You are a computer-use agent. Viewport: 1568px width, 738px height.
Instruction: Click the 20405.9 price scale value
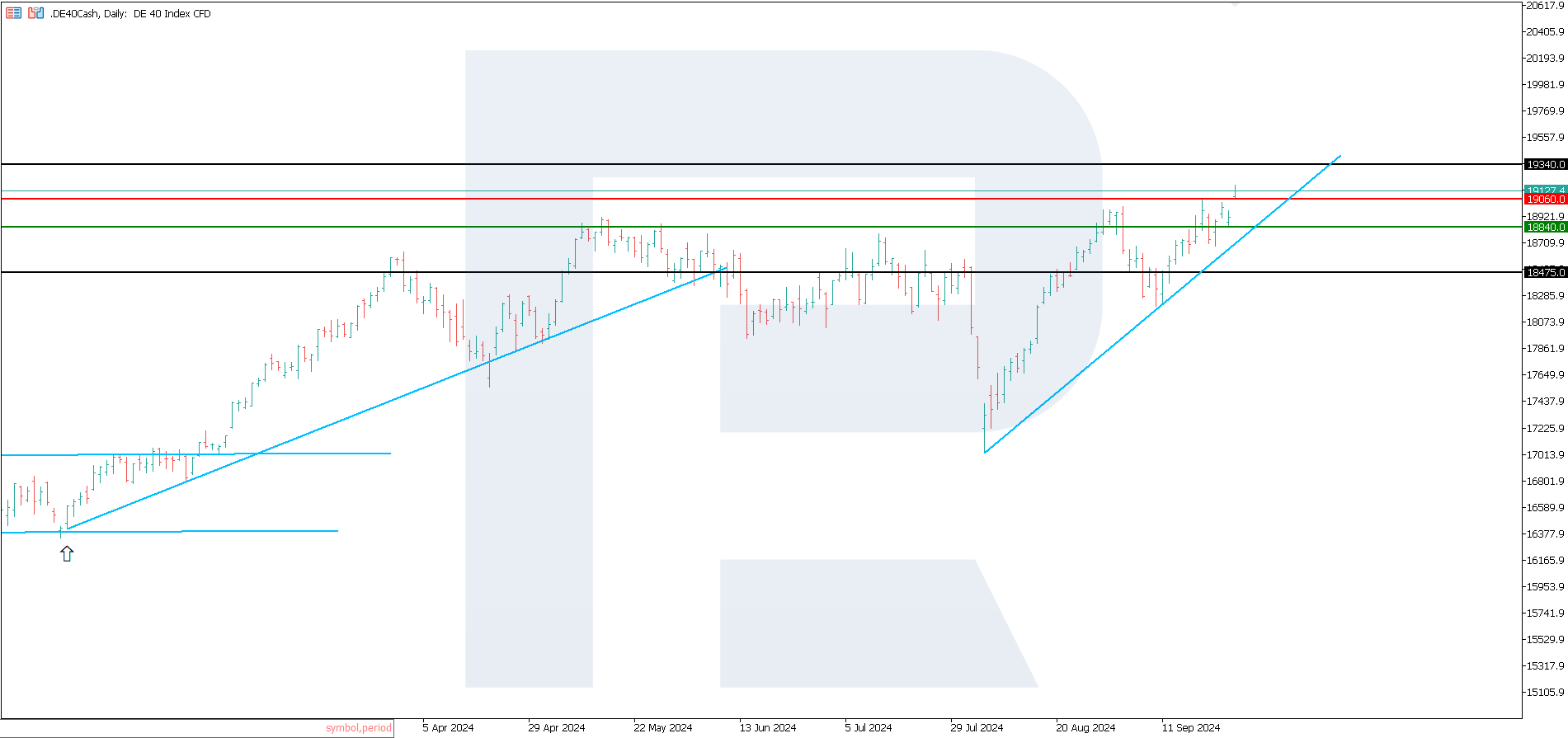point(1545,32)
